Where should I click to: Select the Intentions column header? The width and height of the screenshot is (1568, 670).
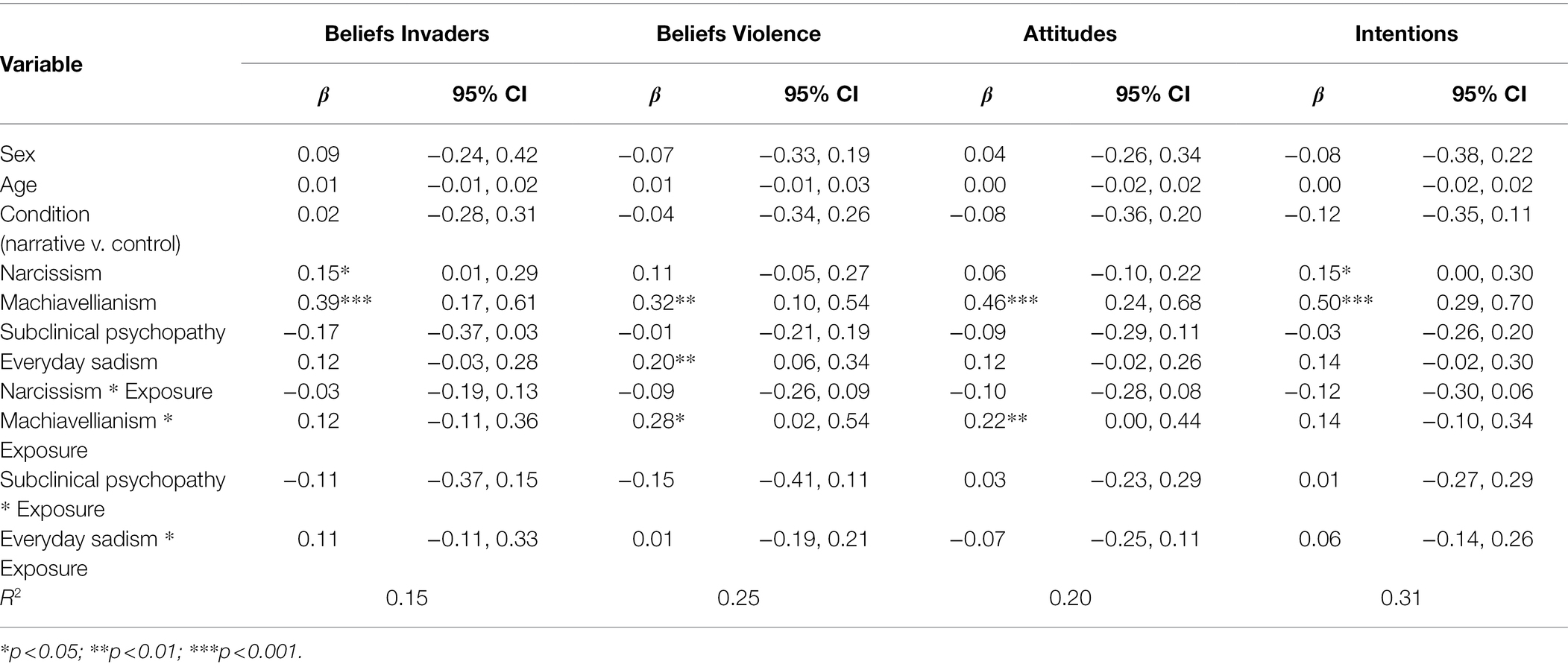(x=1406, y=34)
